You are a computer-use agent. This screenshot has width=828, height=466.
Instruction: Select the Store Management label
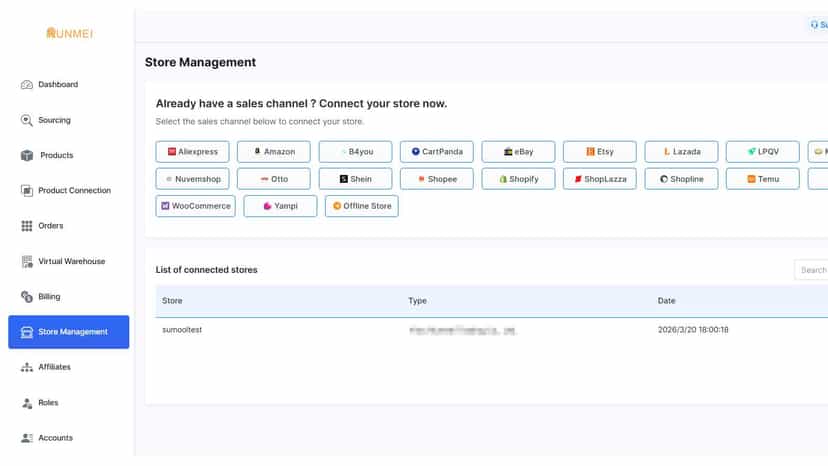73,332
